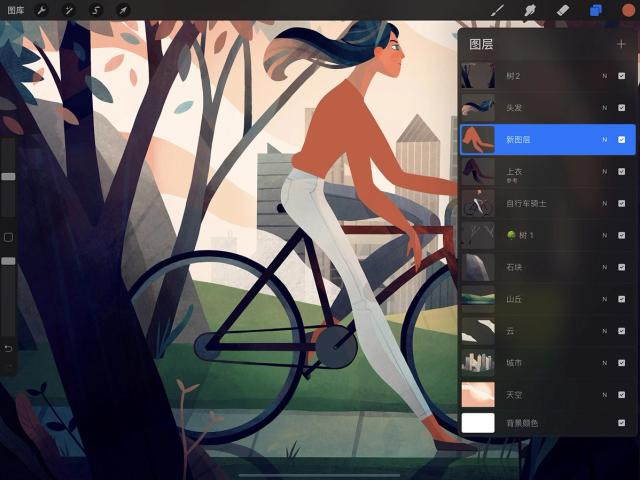Open the Actions wrench menu
640x480 pixels.
point(42,10)
